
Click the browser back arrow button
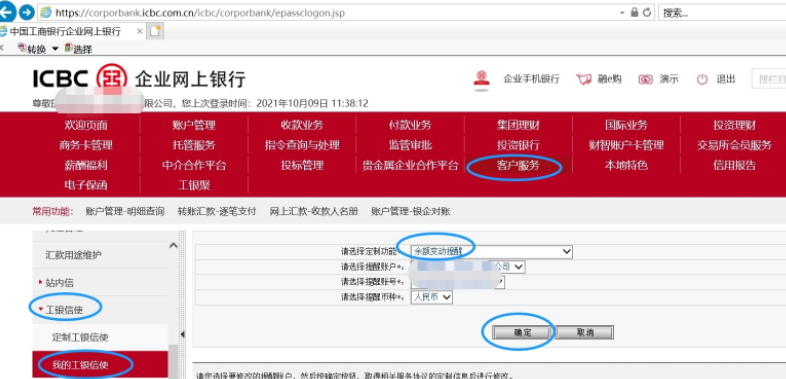[6, 12]
